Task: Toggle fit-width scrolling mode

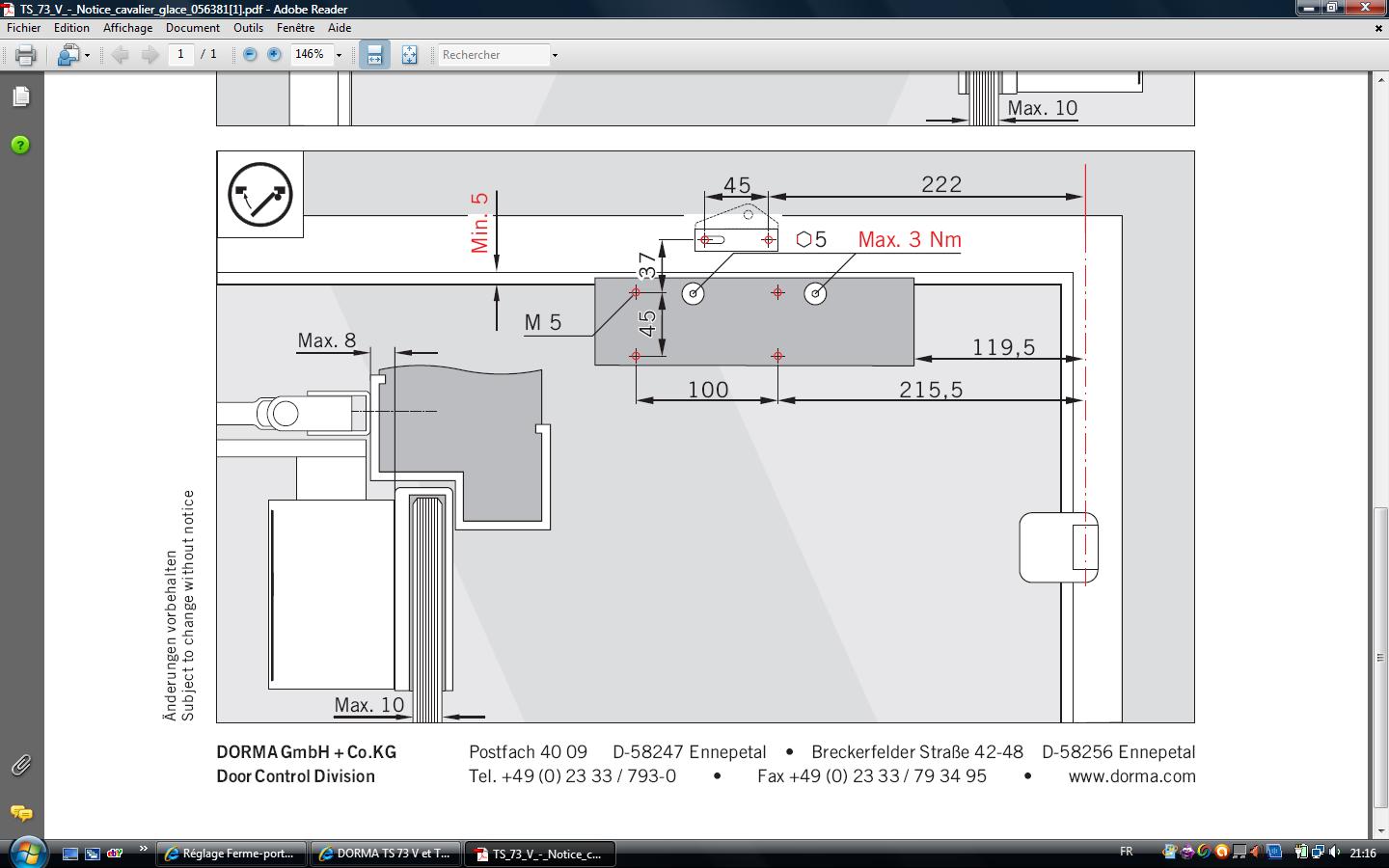Action: (374, 55)
